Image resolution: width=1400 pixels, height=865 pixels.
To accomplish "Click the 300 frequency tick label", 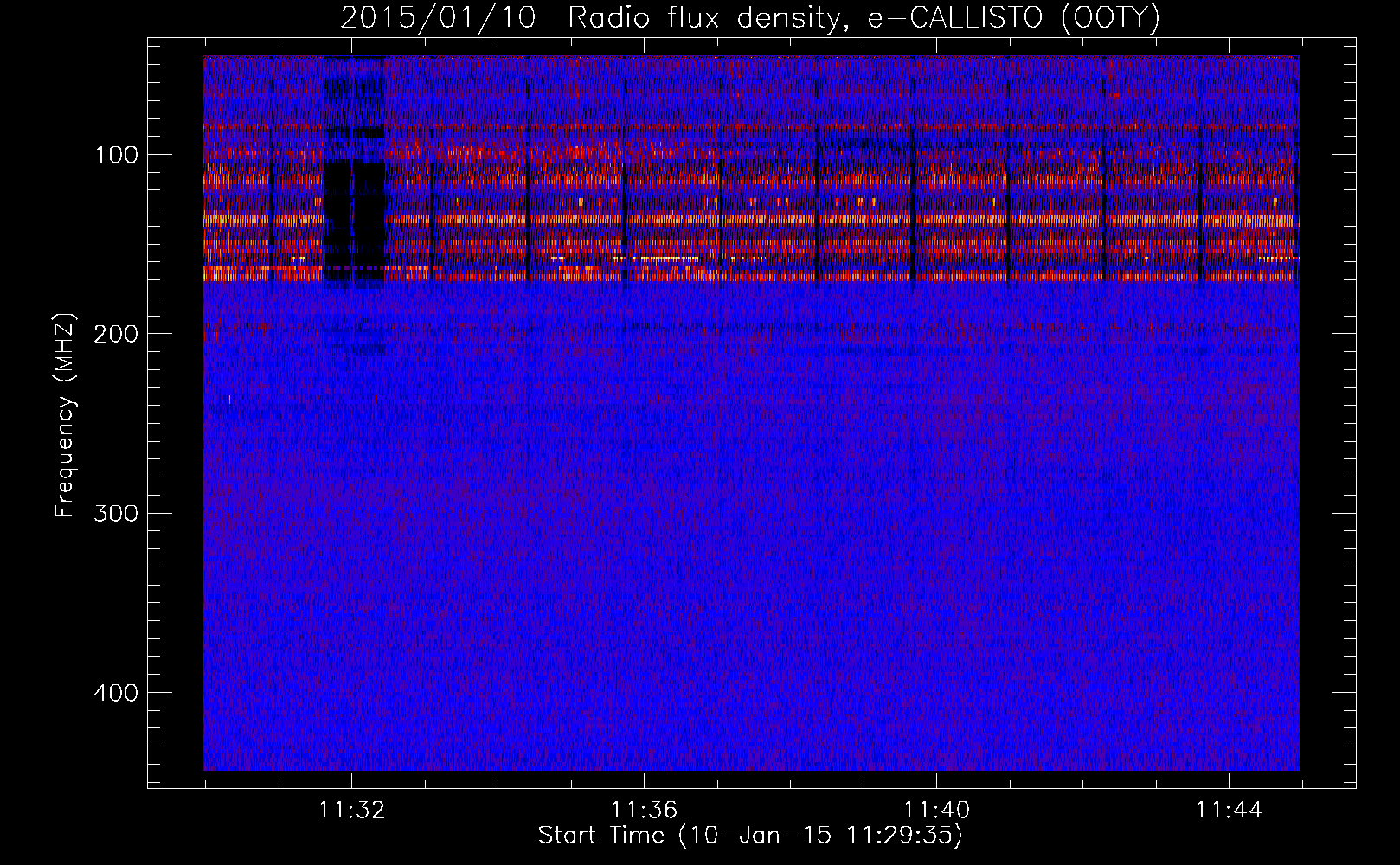I will pos(117,513).
